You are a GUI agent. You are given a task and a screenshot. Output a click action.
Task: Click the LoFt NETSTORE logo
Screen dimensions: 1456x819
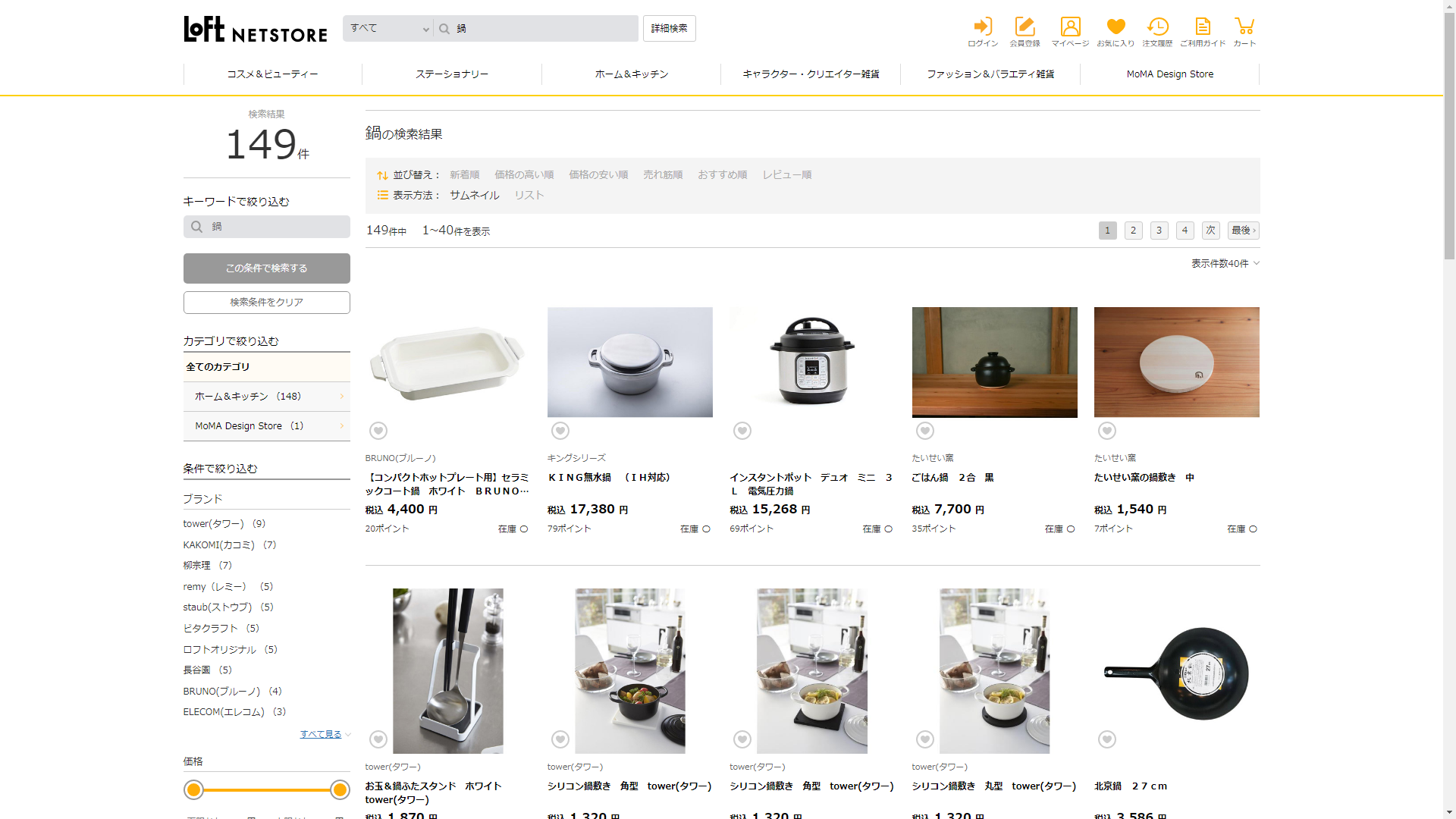256,30
